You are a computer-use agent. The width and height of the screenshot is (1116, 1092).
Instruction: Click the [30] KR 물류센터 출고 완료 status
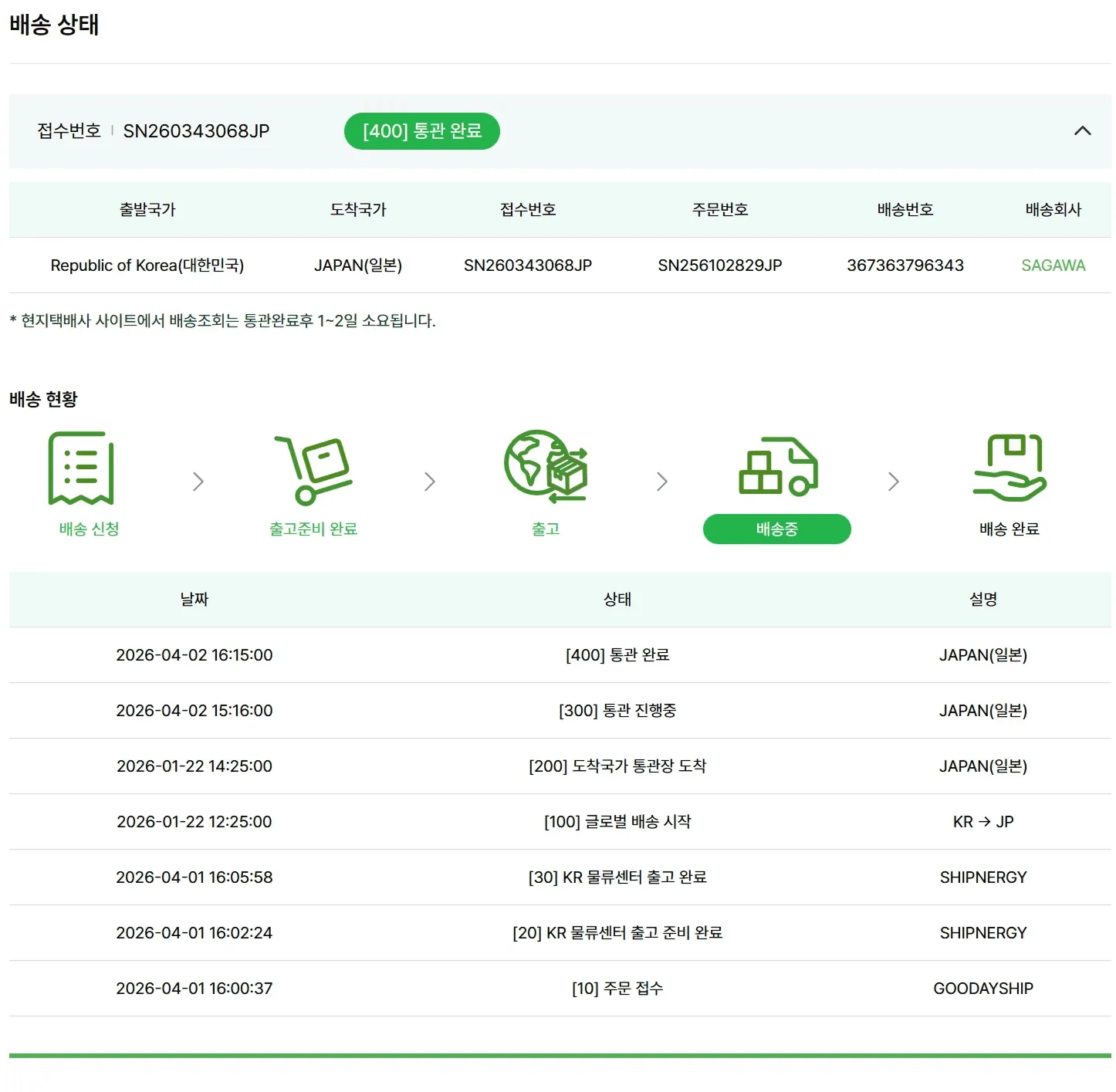pyautogui.click(x=617, y=877)
